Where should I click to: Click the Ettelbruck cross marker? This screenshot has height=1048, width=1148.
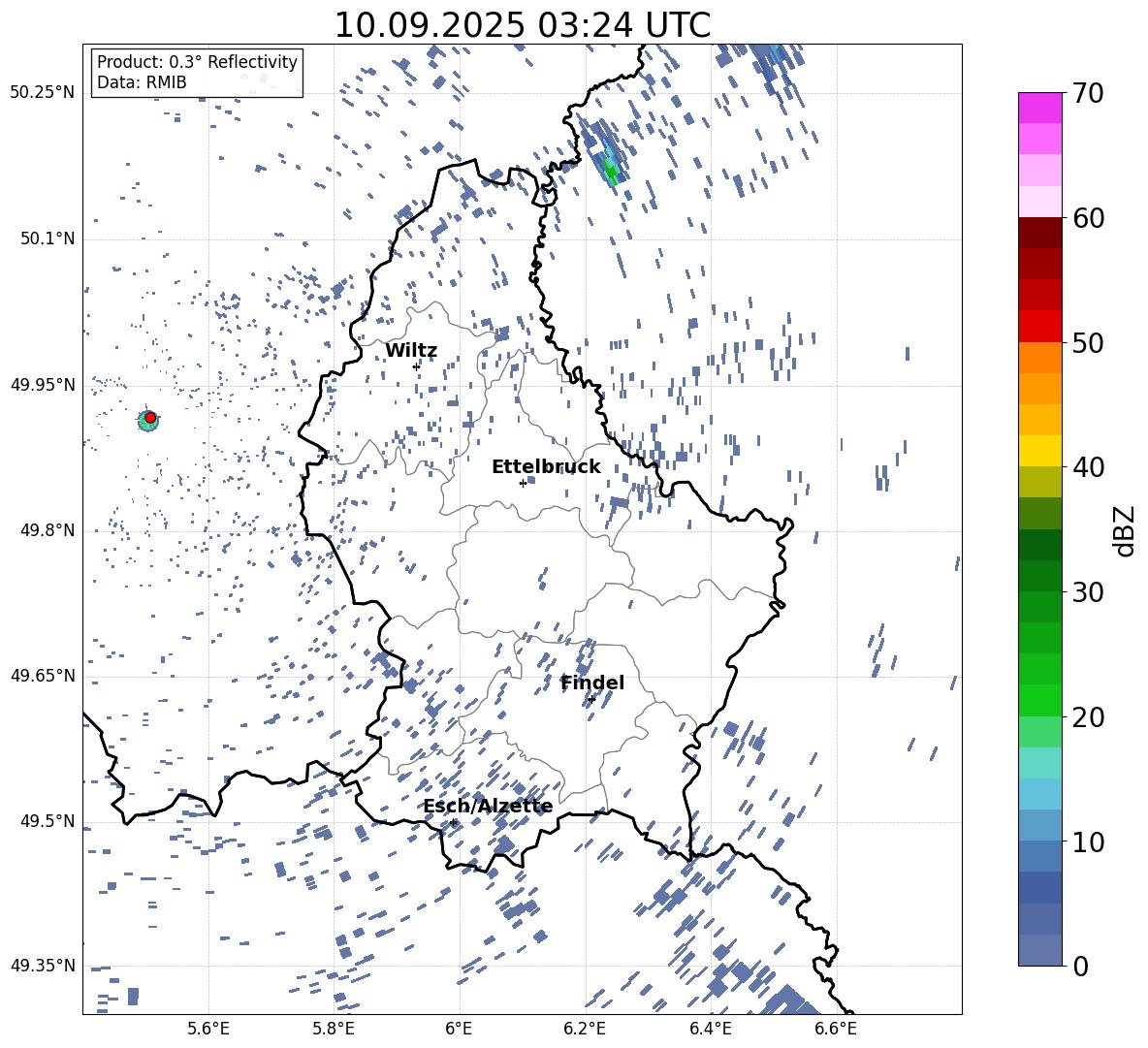[523, 483]
